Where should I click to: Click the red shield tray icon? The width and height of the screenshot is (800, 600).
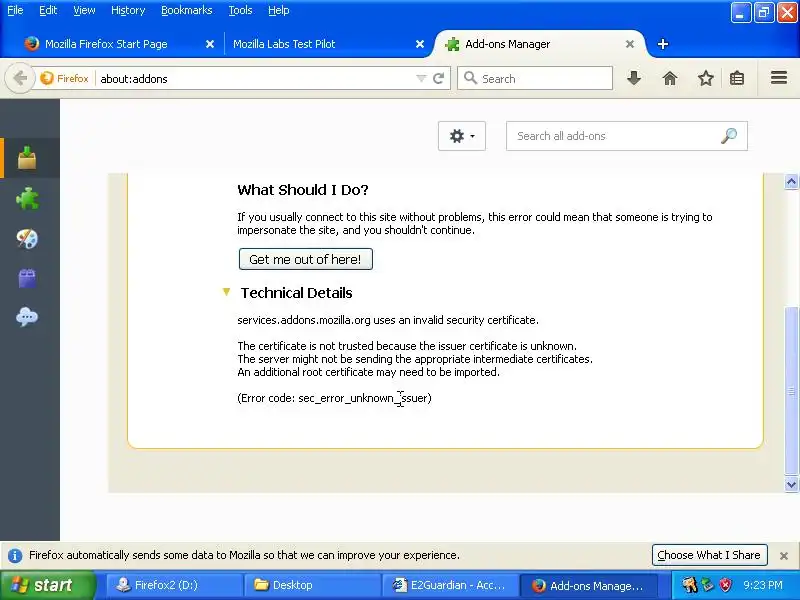click(726, 585)
